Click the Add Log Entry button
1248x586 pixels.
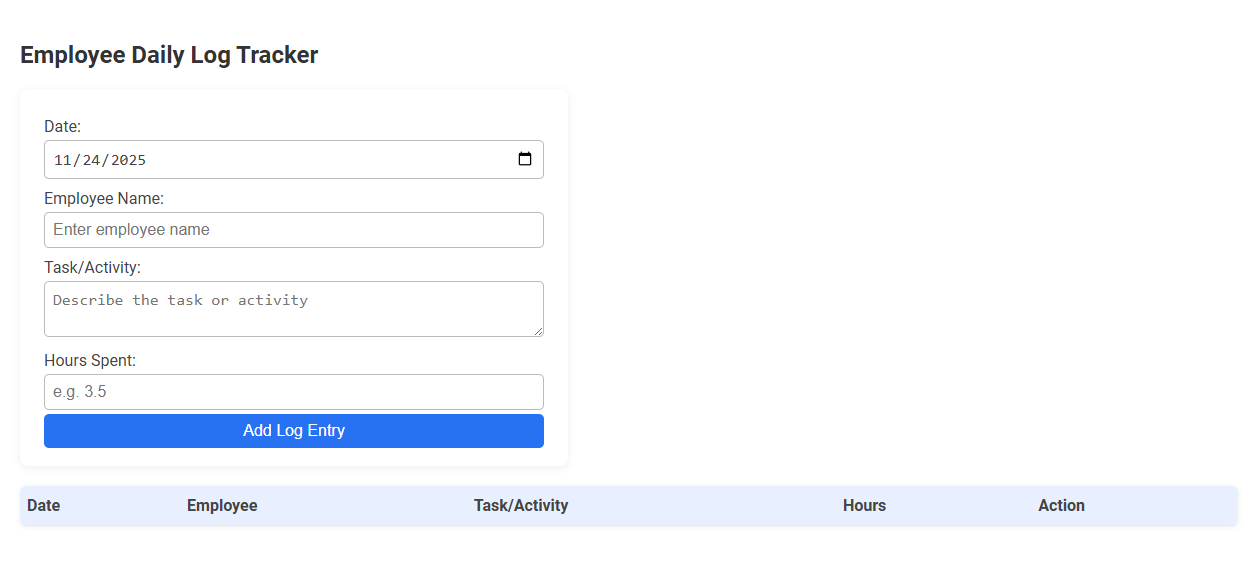(293, 430)
